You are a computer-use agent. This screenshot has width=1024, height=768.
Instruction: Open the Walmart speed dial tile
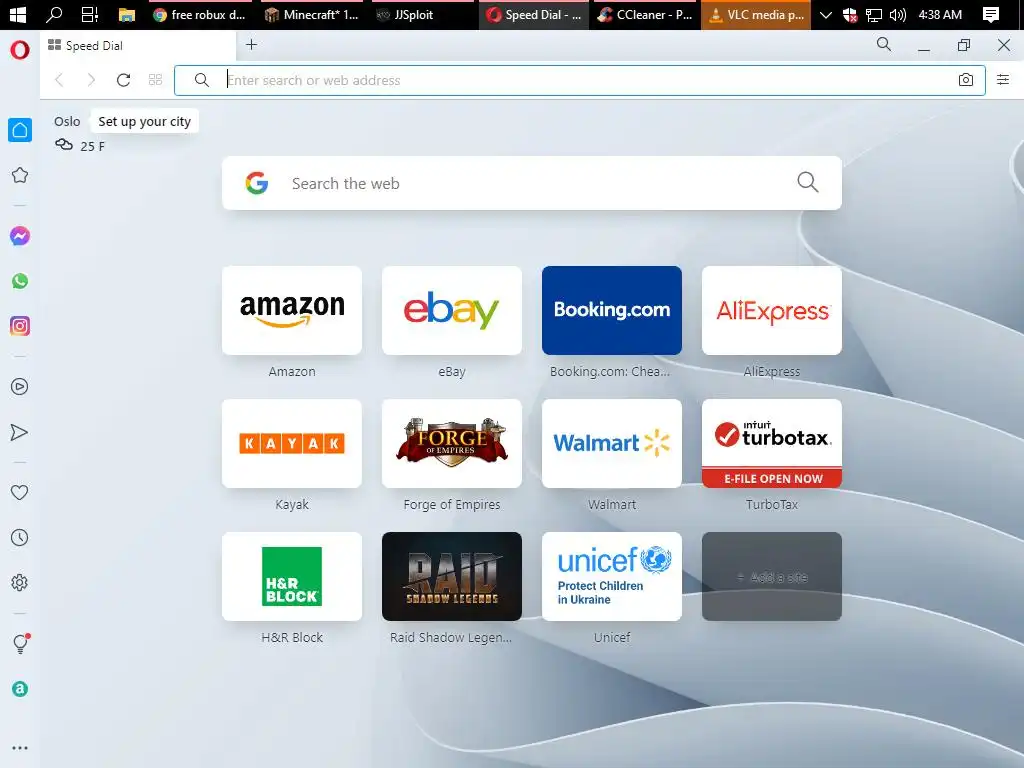point(612,443)
